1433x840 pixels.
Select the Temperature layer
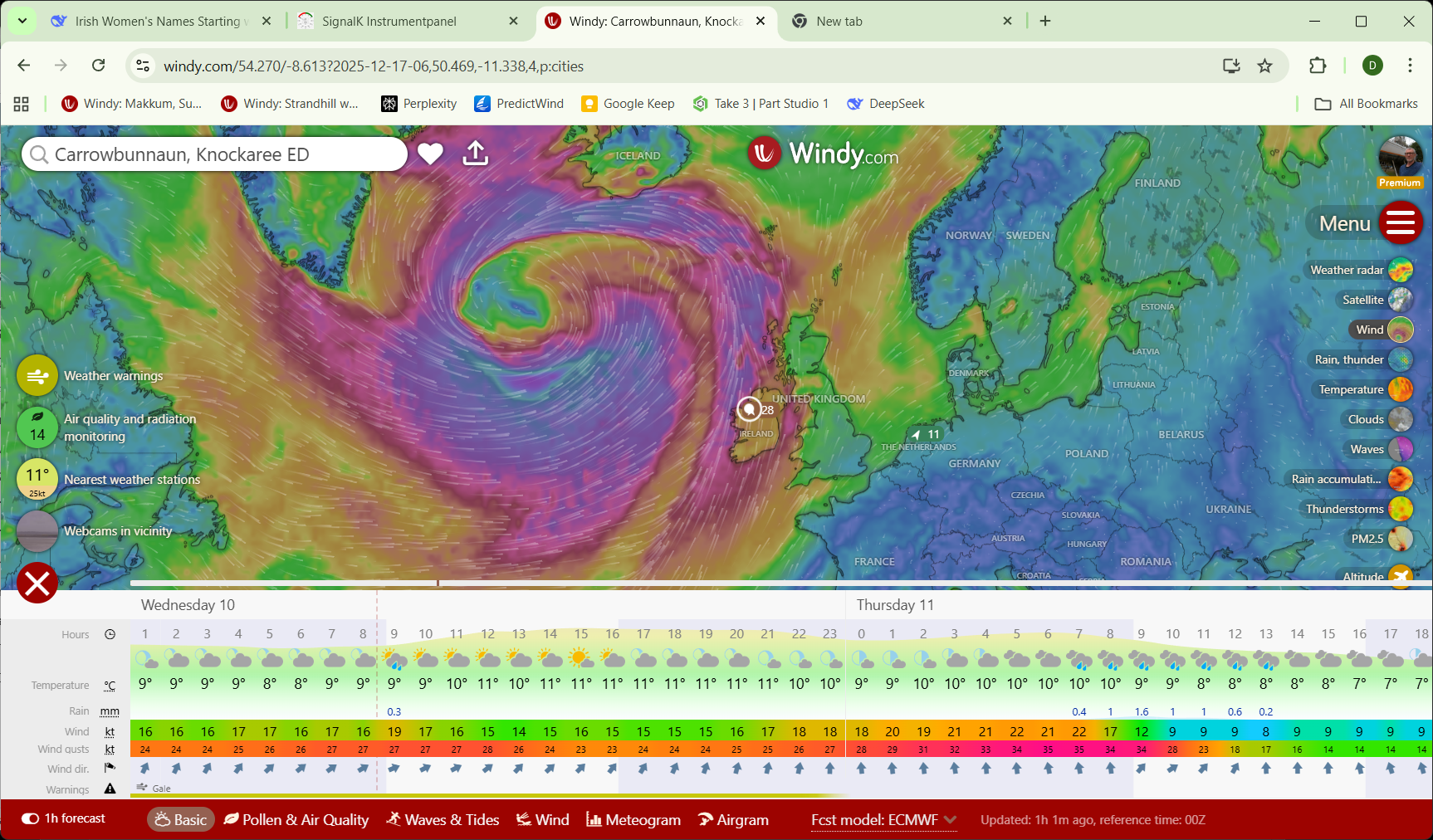click(1401, 389)
